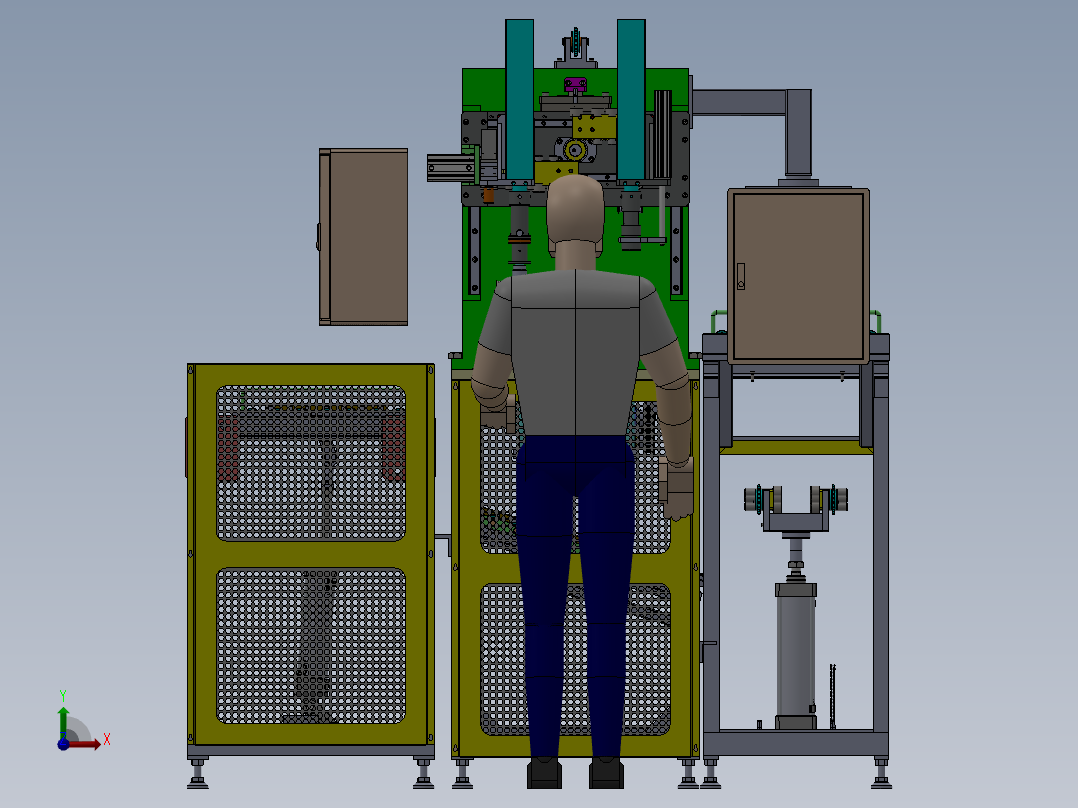This screenshot has width=1078, height=808.
Task: Select the purple clamp part atop press
Action: (575, 85)
